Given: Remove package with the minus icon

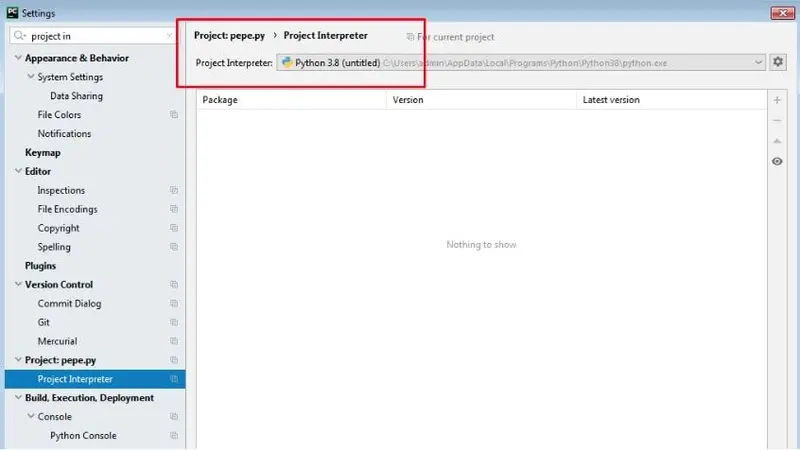Looking at the screenshot, I should 777,120.
